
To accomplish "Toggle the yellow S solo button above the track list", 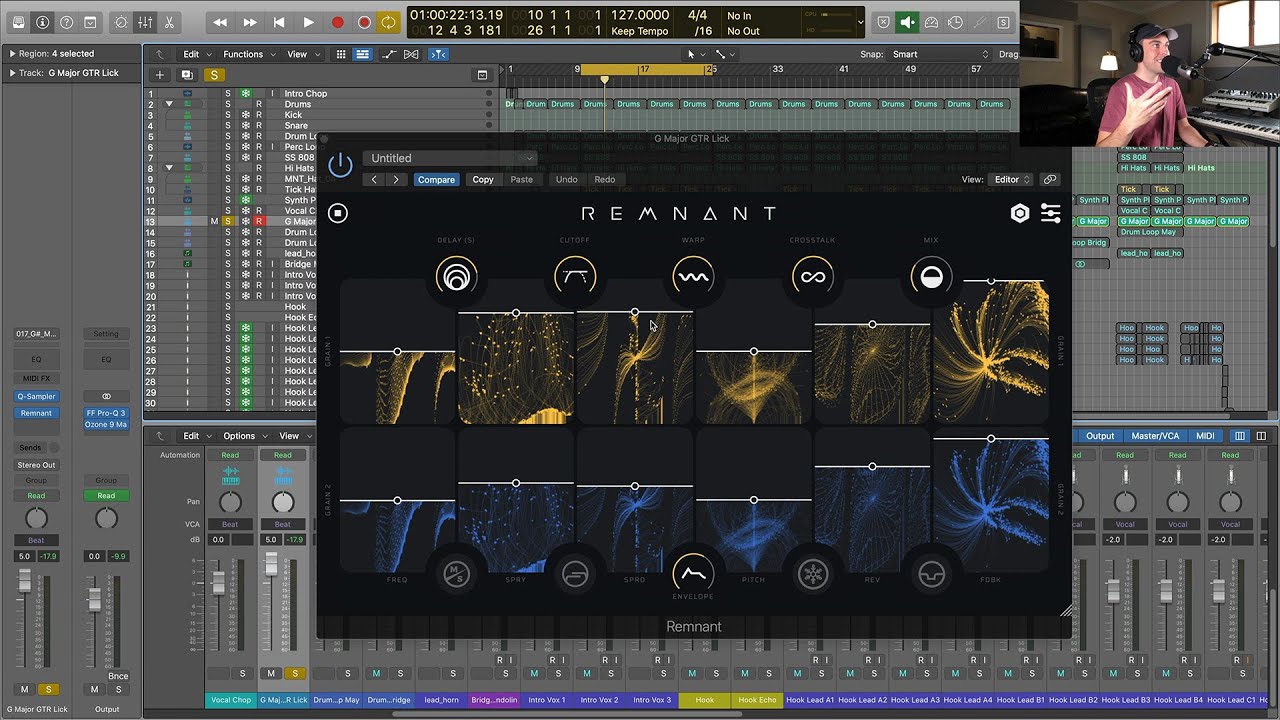I will (213, 75).
